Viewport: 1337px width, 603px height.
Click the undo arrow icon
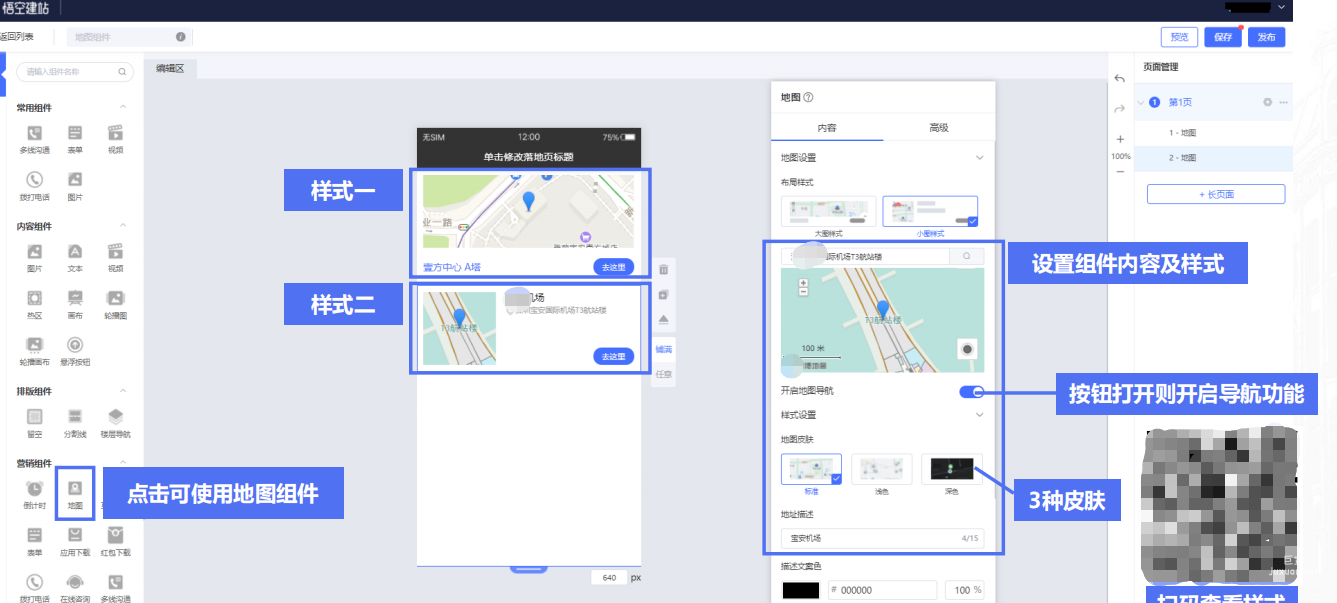pos(1120,79)
